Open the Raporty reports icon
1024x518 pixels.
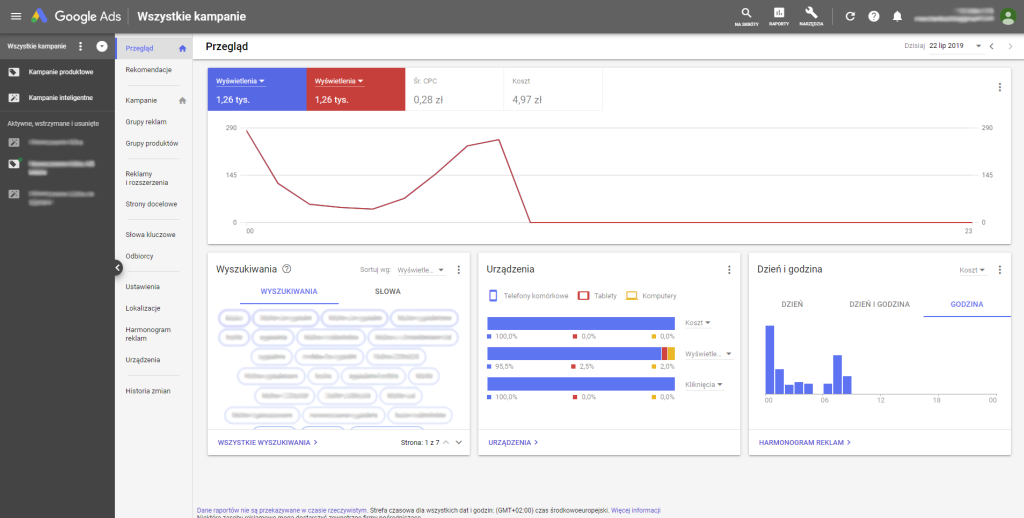(779, 14)
